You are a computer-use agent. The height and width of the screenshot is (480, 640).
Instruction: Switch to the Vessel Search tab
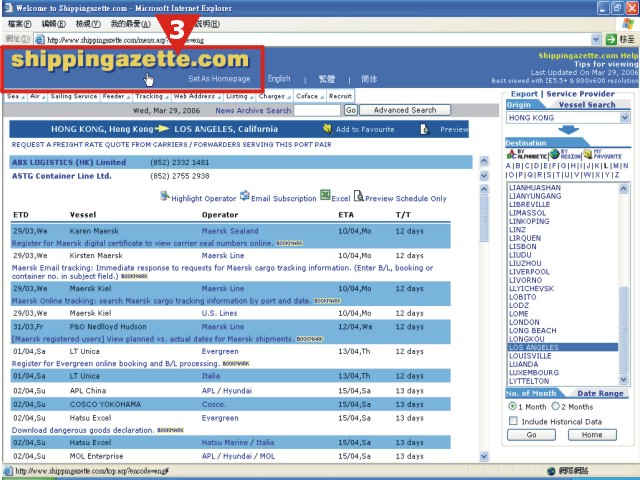click(587, 105)
